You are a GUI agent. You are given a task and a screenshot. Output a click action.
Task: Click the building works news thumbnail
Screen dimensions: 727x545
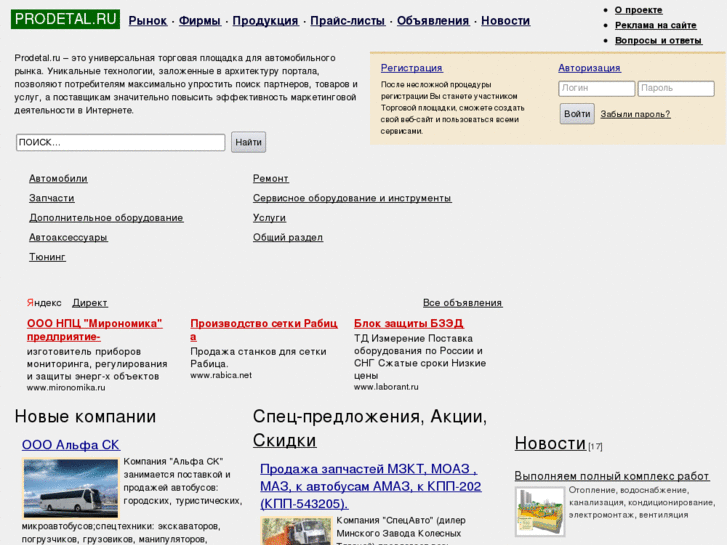(x=540, y=511)
